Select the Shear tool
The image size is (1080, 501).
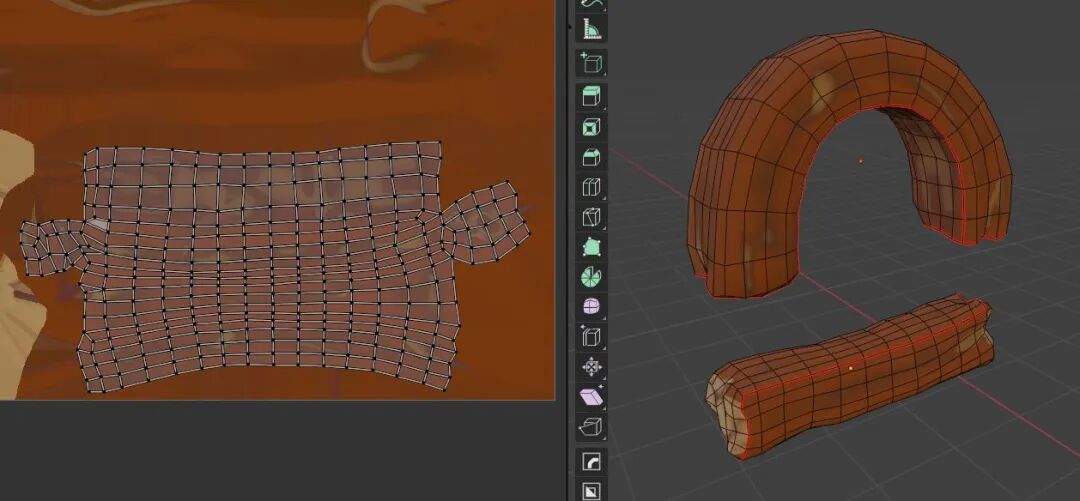coord(592,397)
